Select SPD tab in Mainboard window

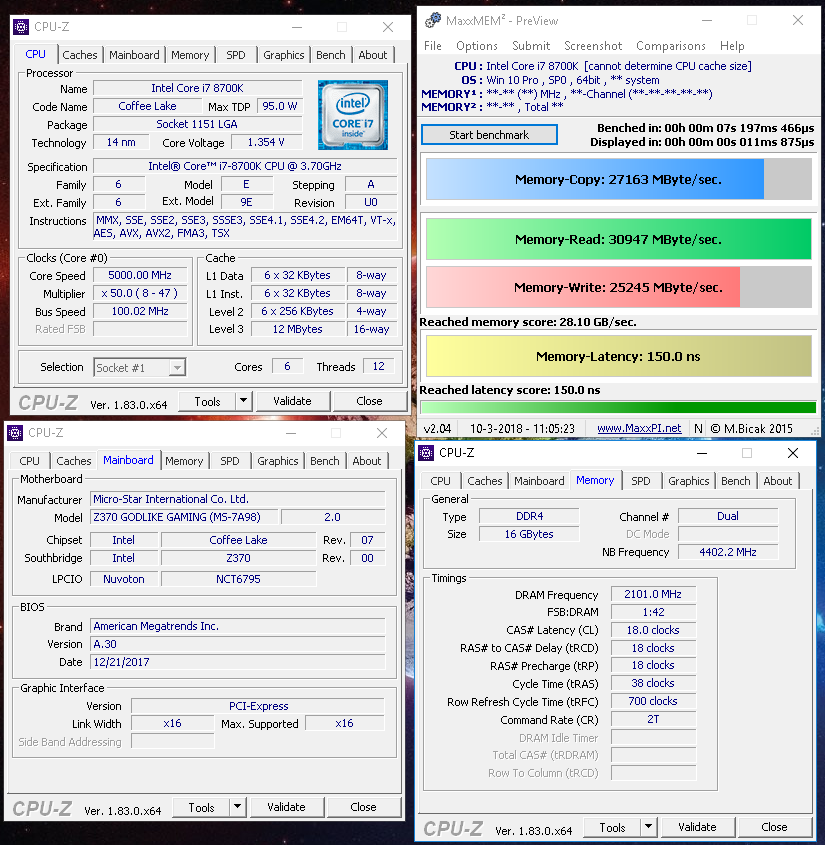tap(230, 461)
